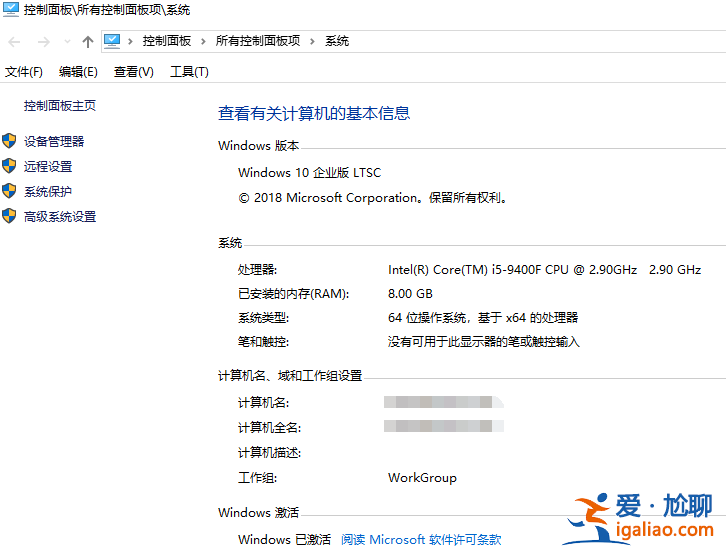Open the recent locations dropdown arrow
Image resolution: width=726 pixels, height=557 pixels.
pyautogui.click(x=67, y=42)
